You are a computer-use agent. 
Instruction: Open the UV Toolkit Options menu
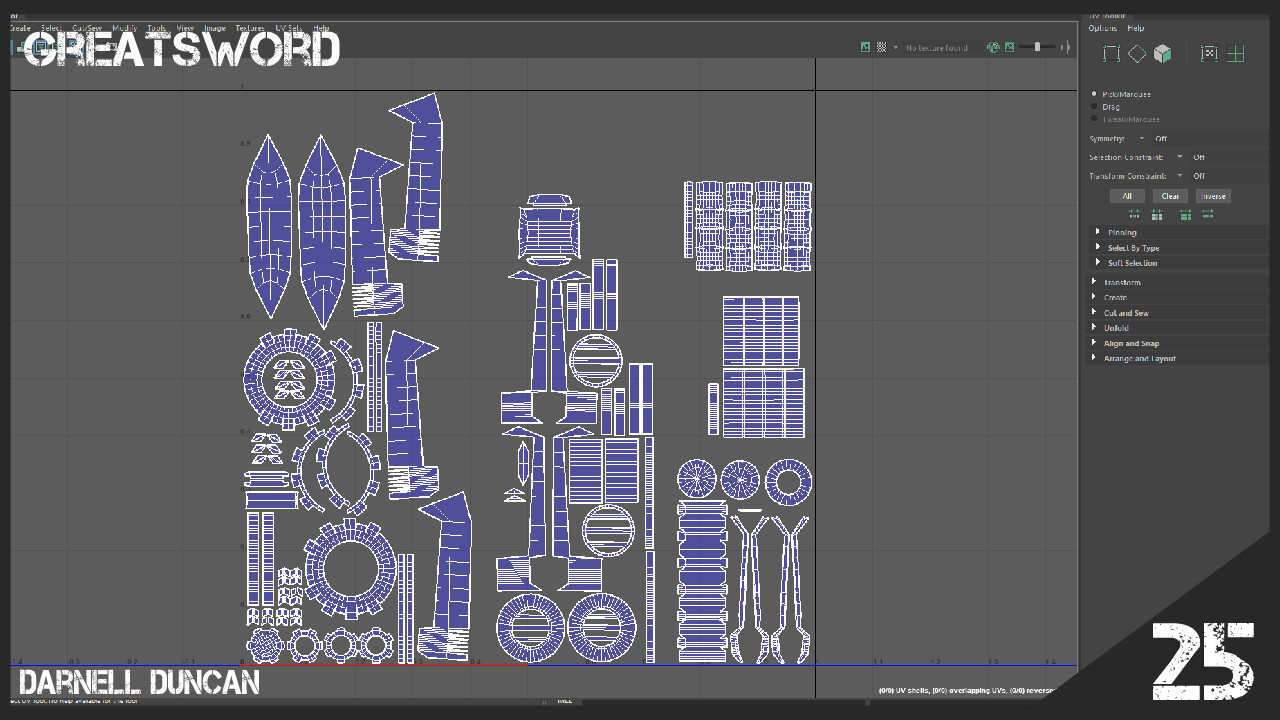pyautogui.click(x=1101, y=28)
